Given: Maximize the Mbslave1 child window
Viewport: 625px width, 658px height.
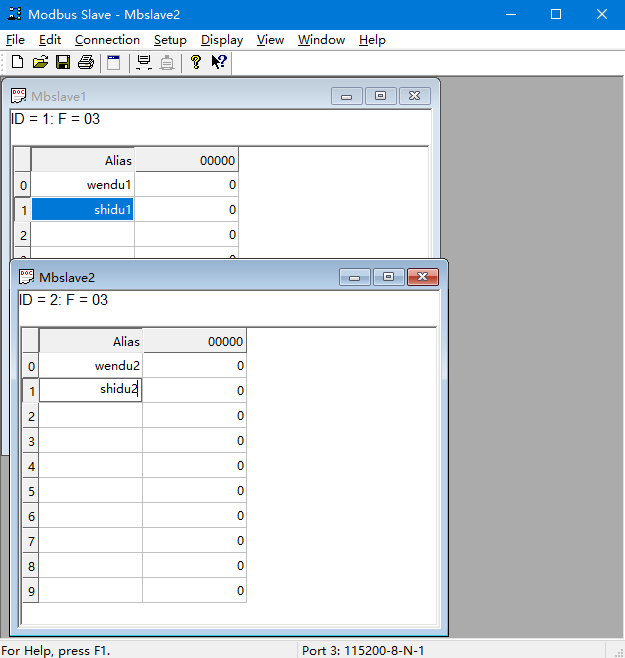Looking at the screenshot, I should (x=381, y=96).
